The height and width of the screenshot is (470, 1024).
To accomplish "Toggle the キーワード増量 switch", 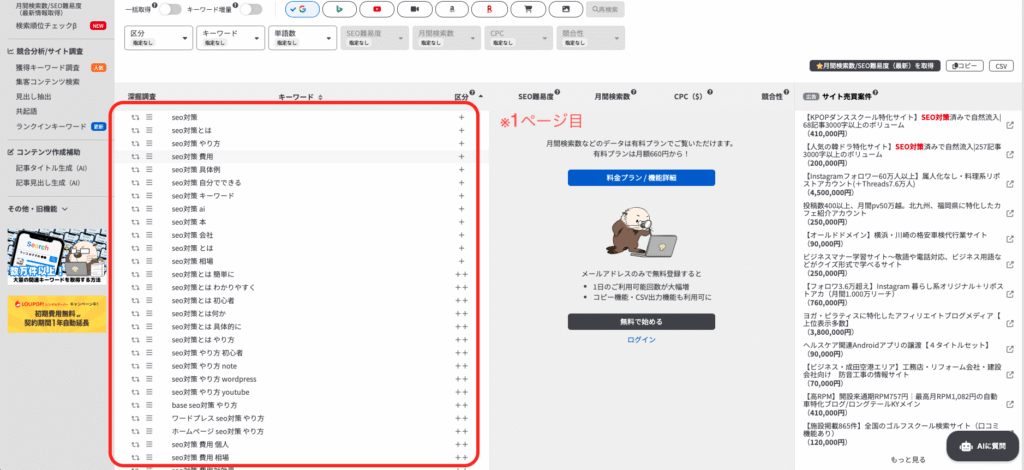I will coord(251,9).
